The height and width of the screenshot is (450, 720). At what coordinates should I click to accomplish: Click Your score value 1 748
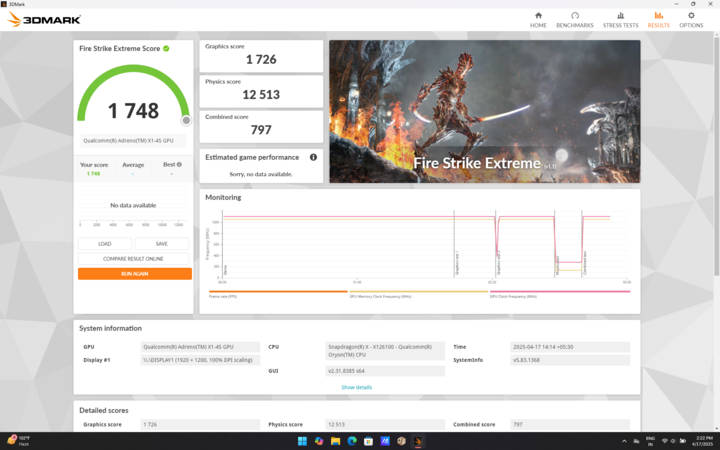click(x=94, y=174)
